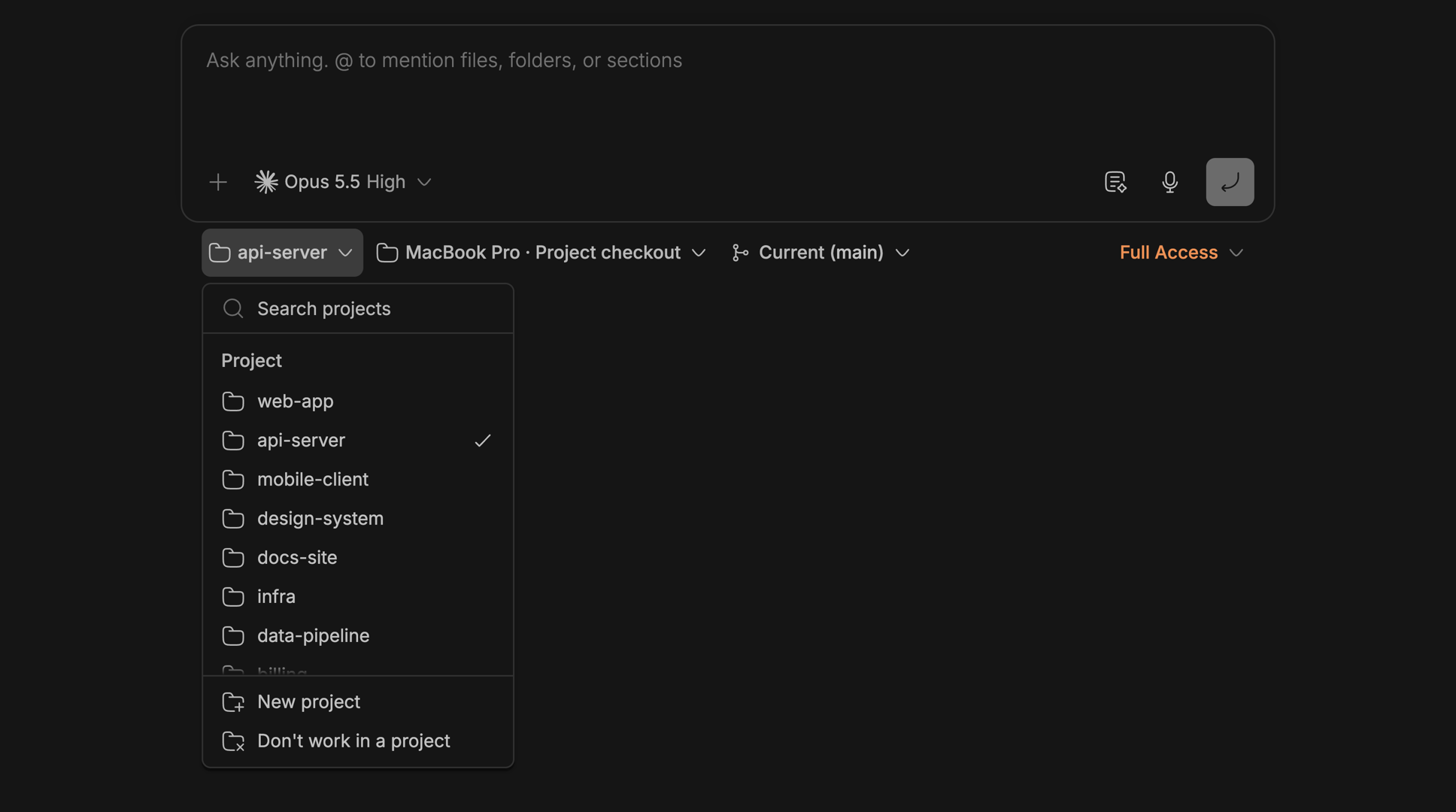Open the Full Access permissions dropdown
The image size is (1456, 812).
[x=1181, y=253]
